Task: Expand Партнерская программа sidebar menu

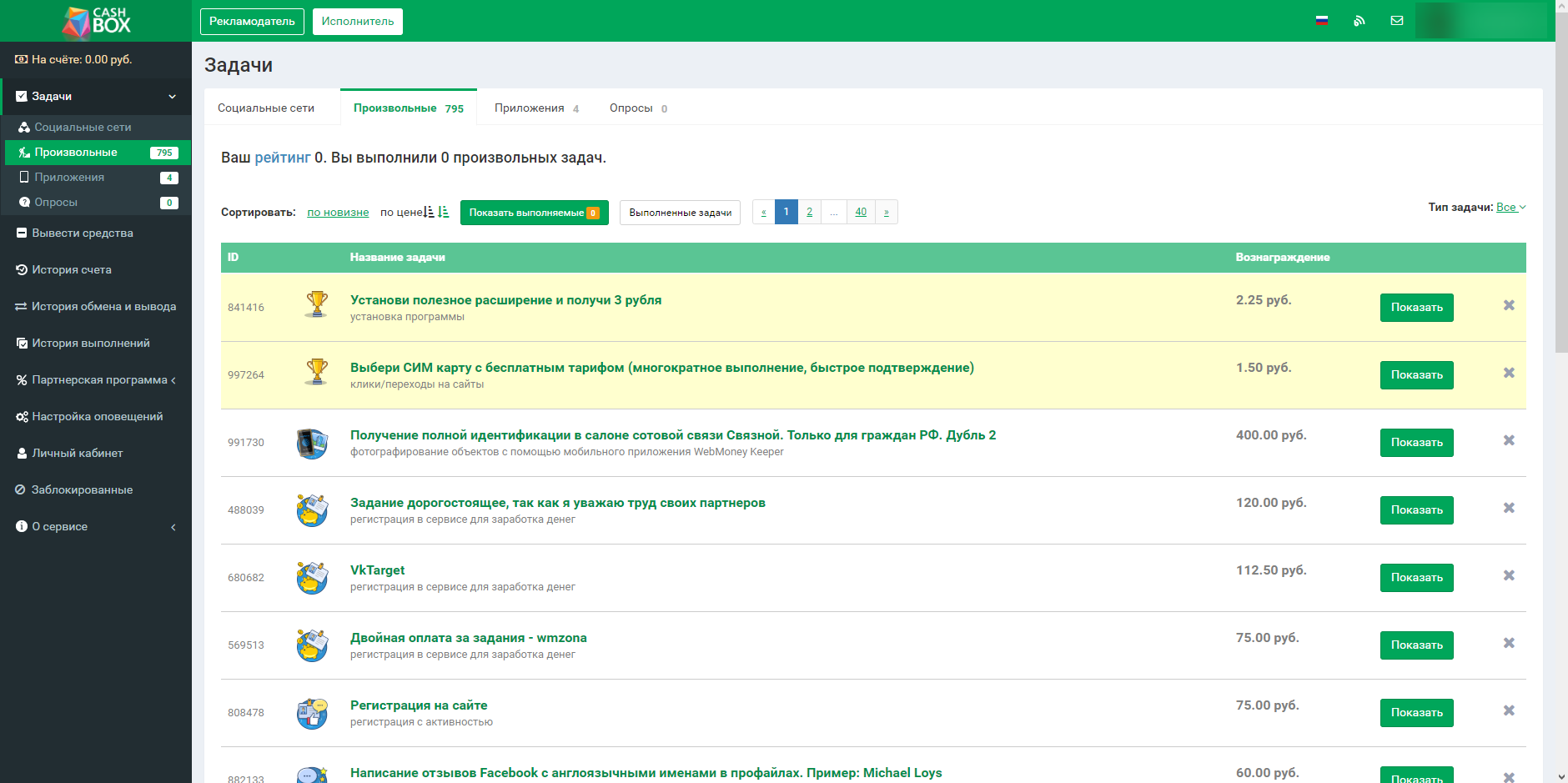Action: coord(96,380)
